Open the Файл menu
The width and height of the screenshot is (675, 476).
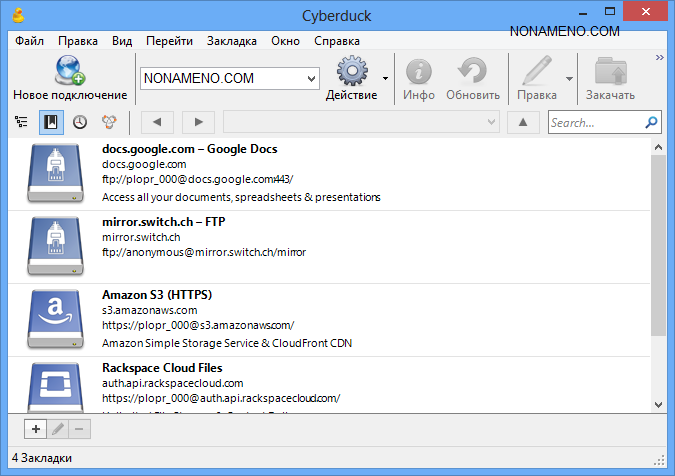29,41
